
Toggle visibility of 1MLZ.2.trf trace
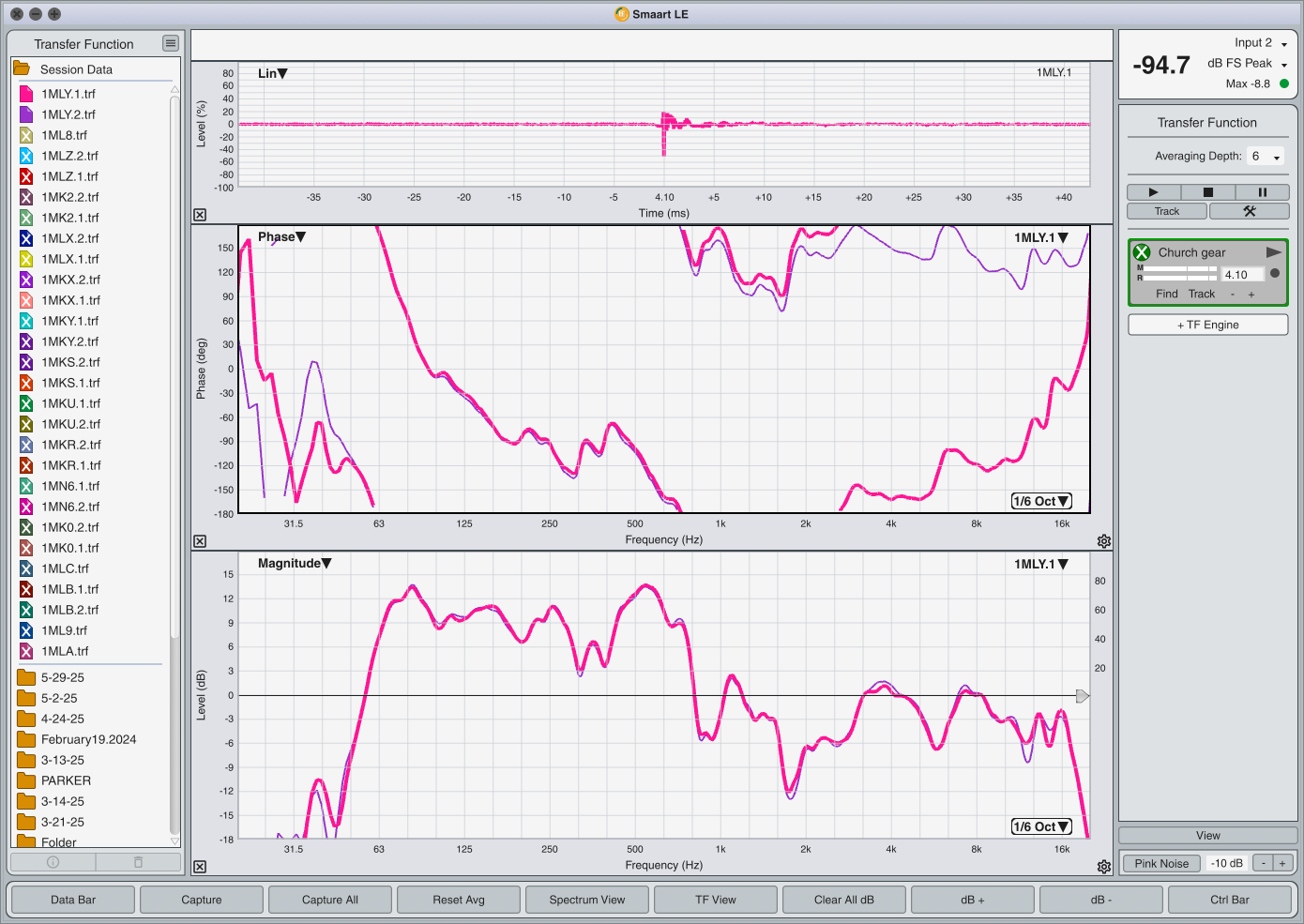26,156
